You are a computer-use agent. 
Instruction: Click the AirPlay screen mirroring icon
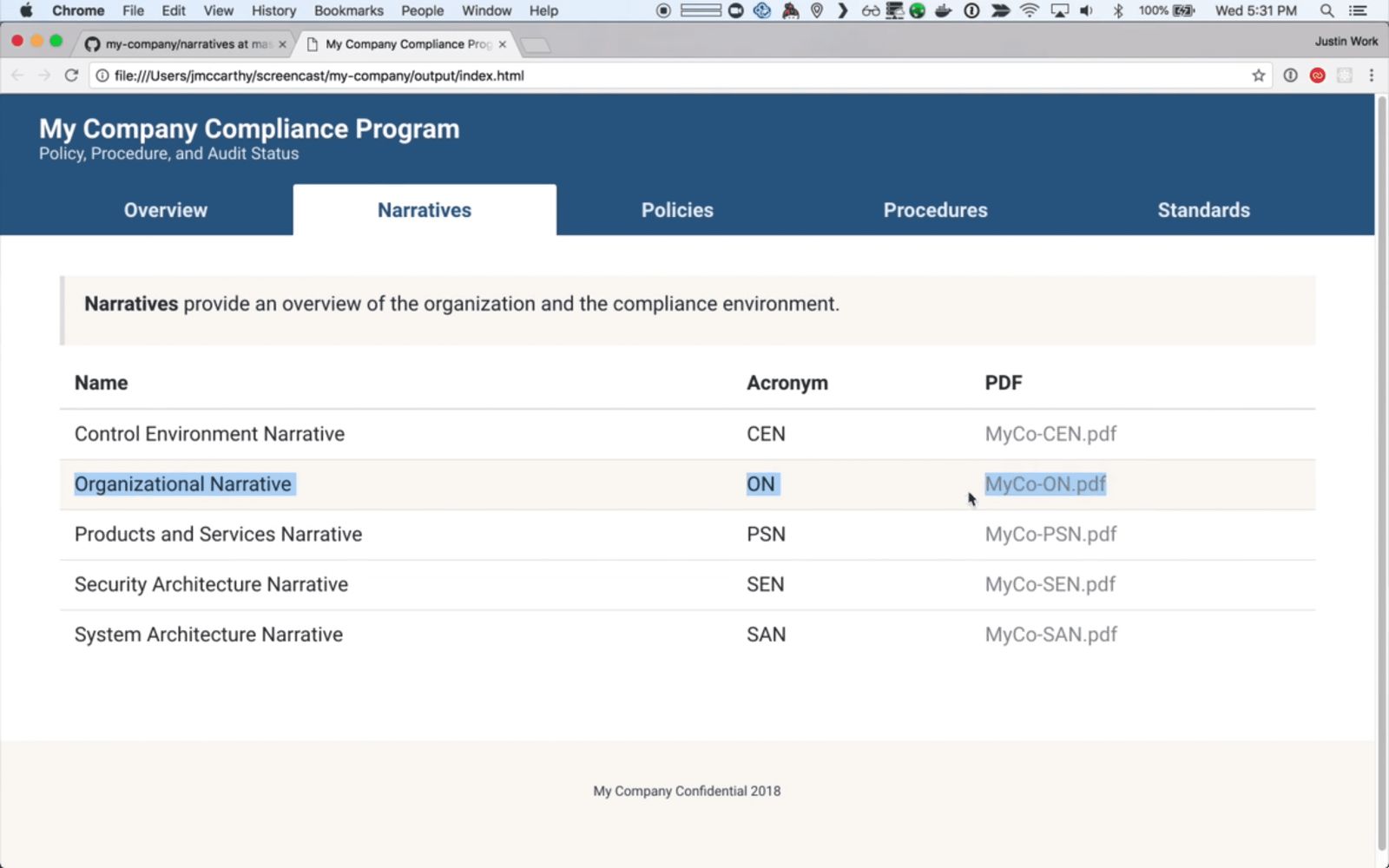(x=1059, y=10)
